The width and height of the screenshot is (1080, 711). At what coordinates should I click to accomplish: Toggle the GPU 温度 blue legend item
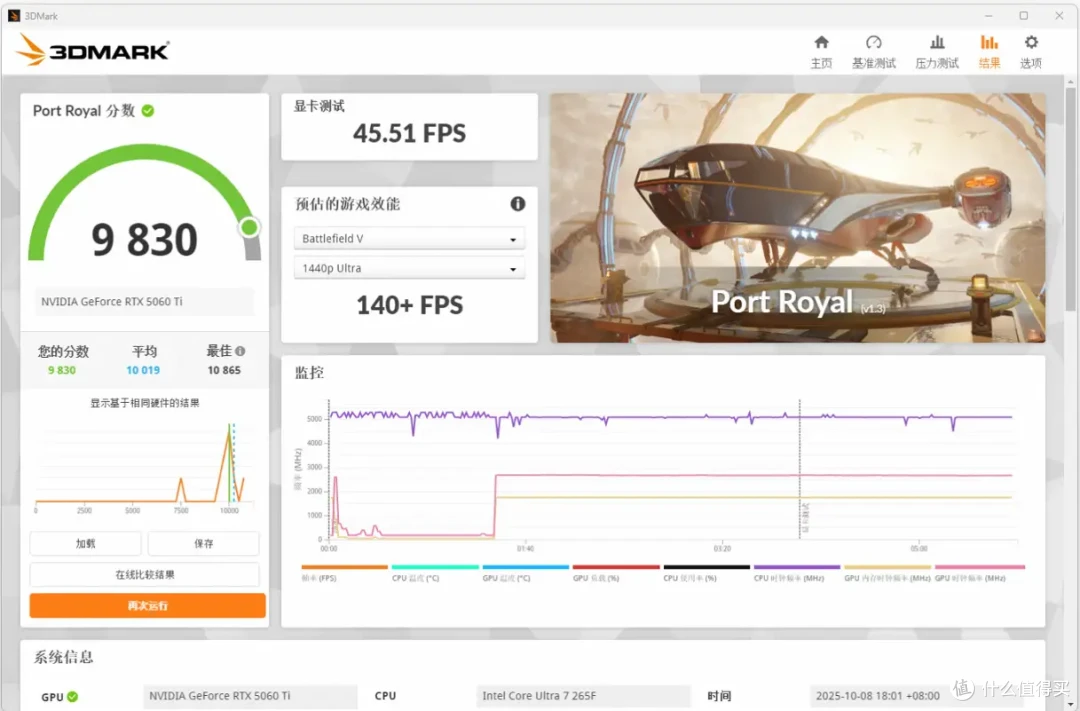pos(526,573)
